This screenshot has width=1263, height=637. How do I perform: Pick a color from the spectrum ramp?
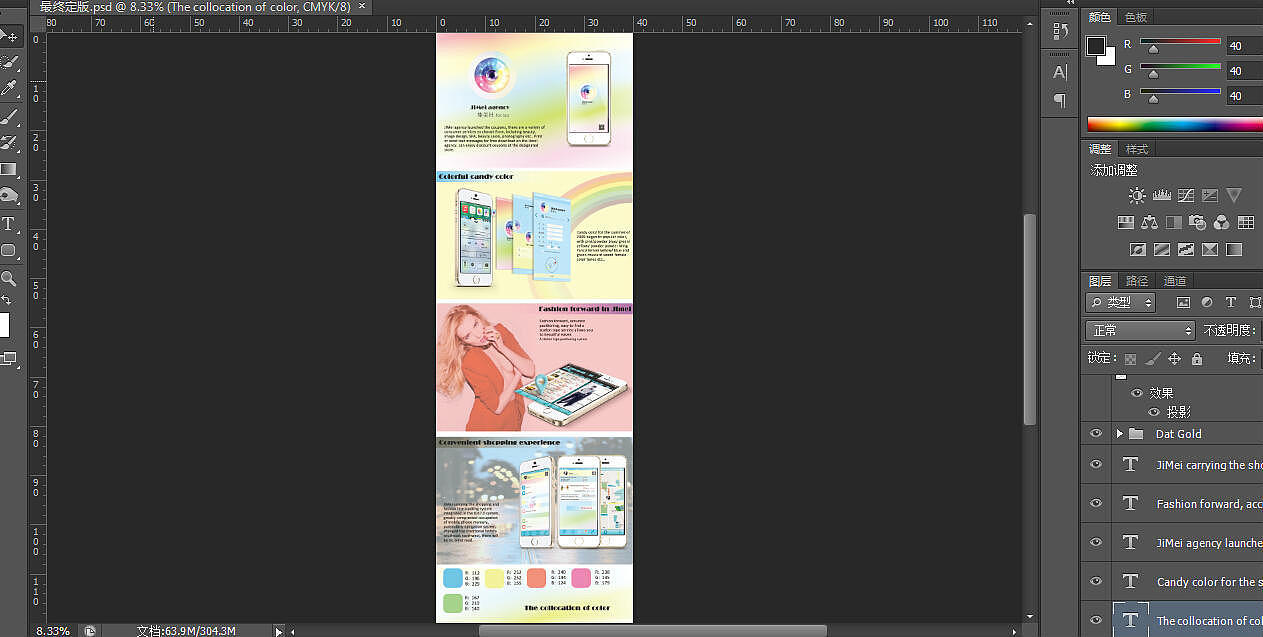click(1175, 125)
